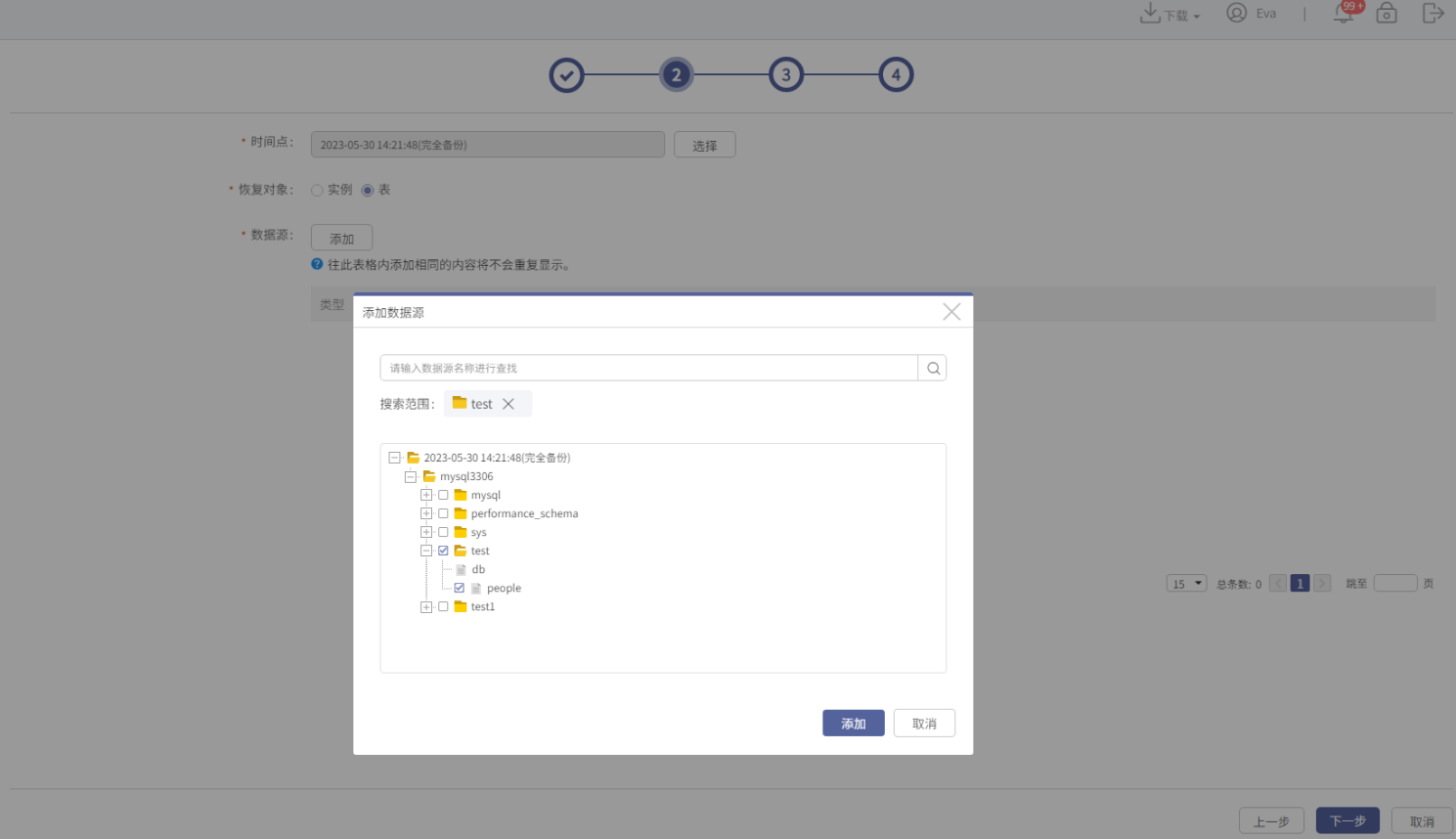Click the logout icon

(1433, 13)
